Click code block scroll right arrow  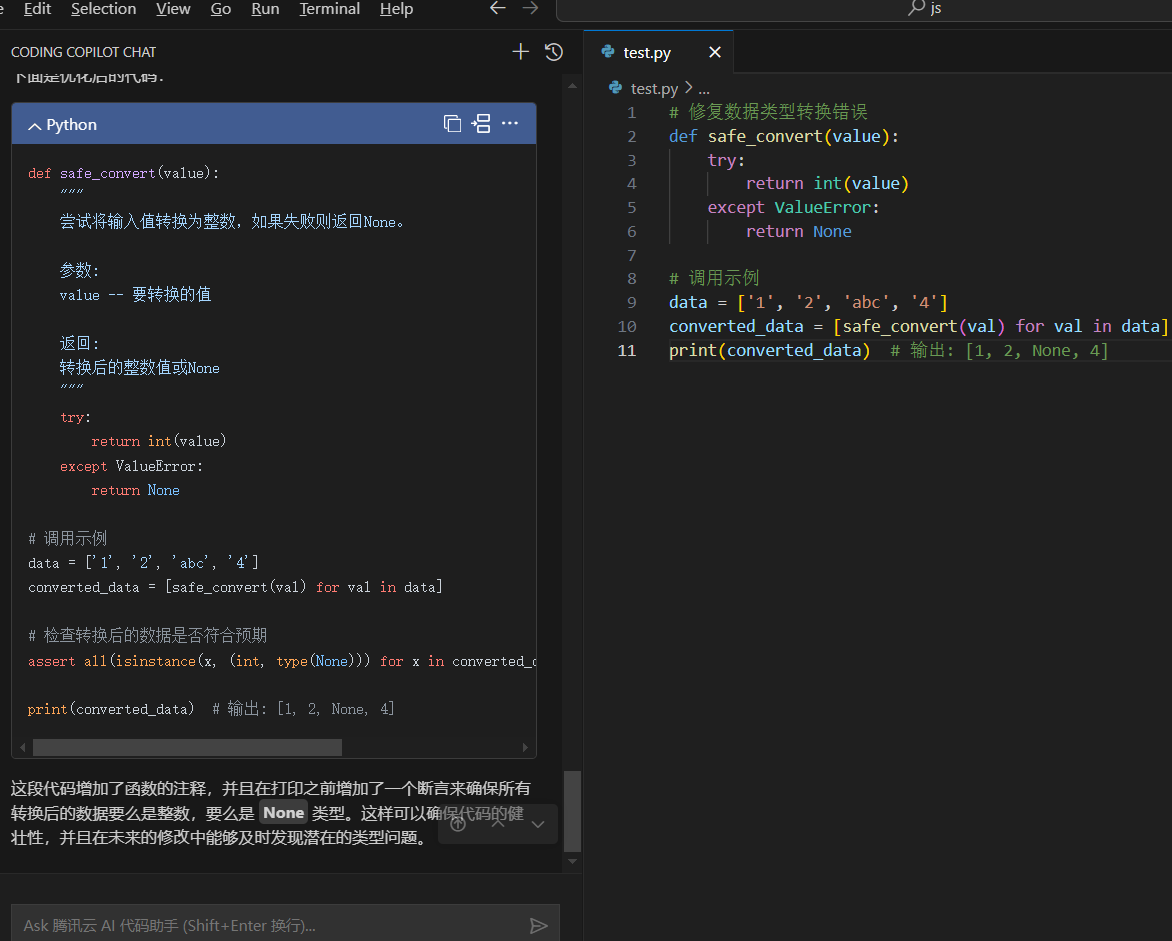pos(525,747)
